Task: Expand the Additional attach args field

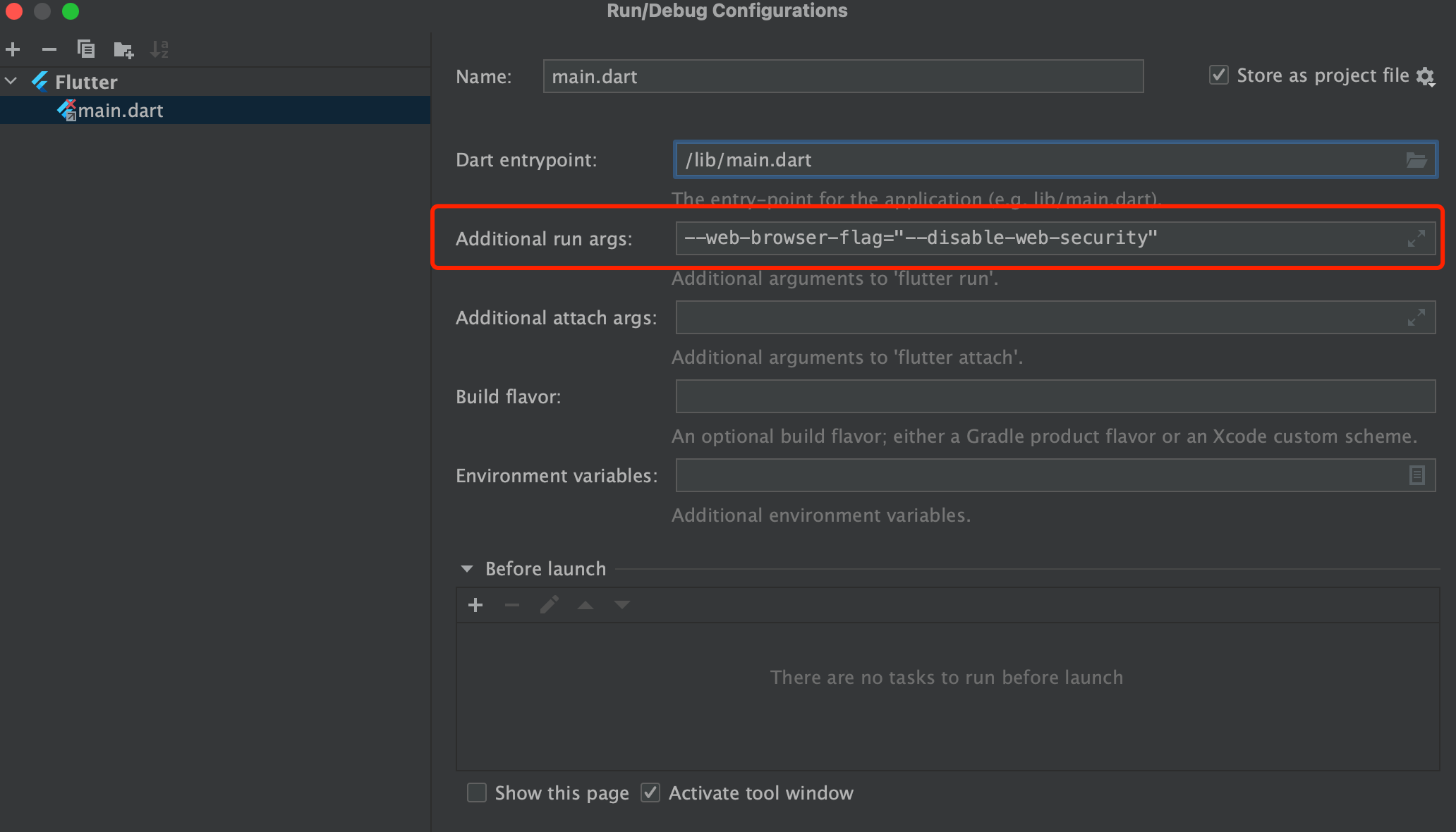Action: pos(1416,318)
